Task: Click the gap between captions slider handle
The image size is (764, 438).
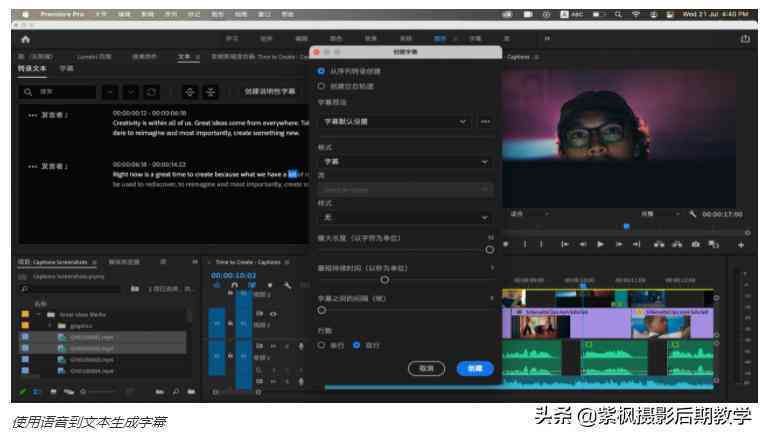Action: coord(322,310)
